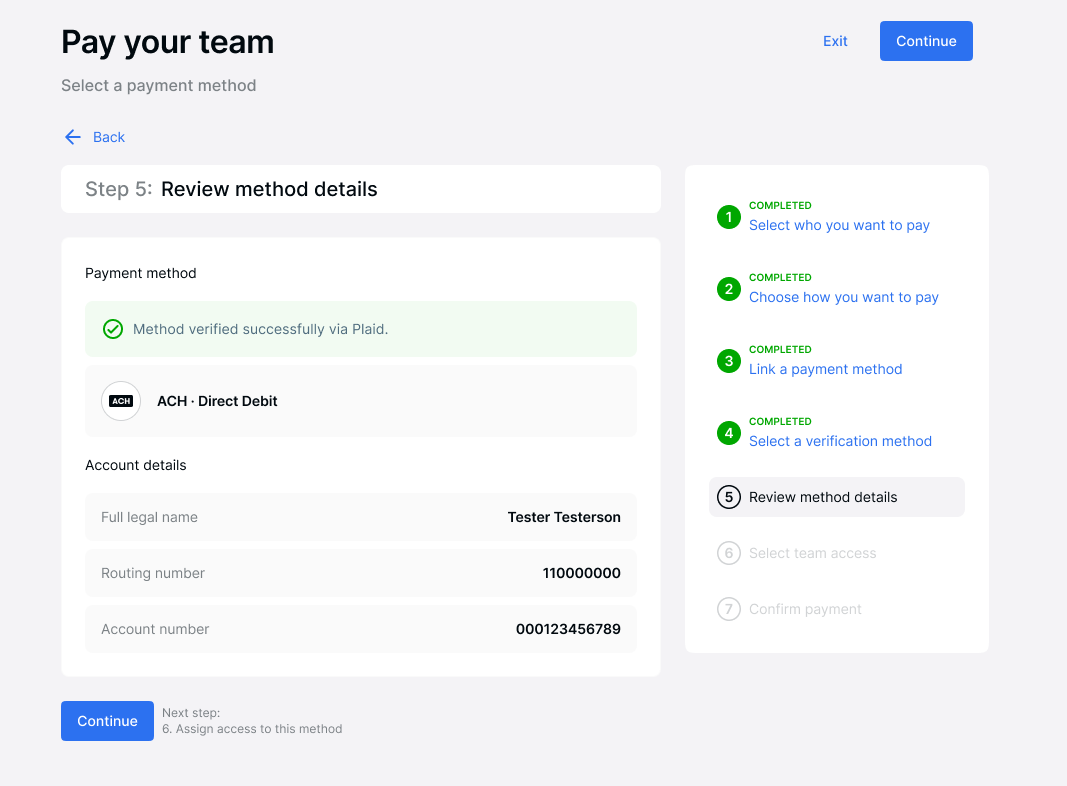Image resolution: width=1067 pixels, height=786 pixels.
Task: Click the completed step 2 circle
Action: point(728,289)
